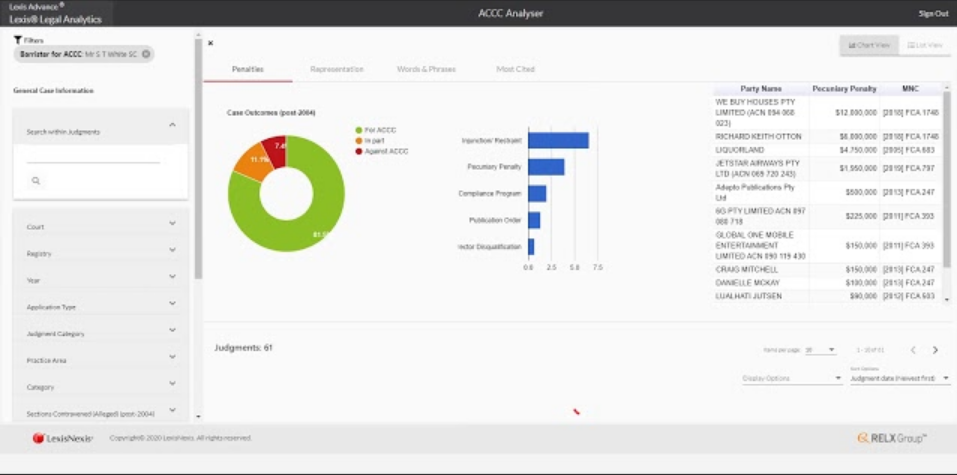Viewport: 957px width, 475px height.
Task: Expand the Application Type filter
Action: (x=101, y=307)
